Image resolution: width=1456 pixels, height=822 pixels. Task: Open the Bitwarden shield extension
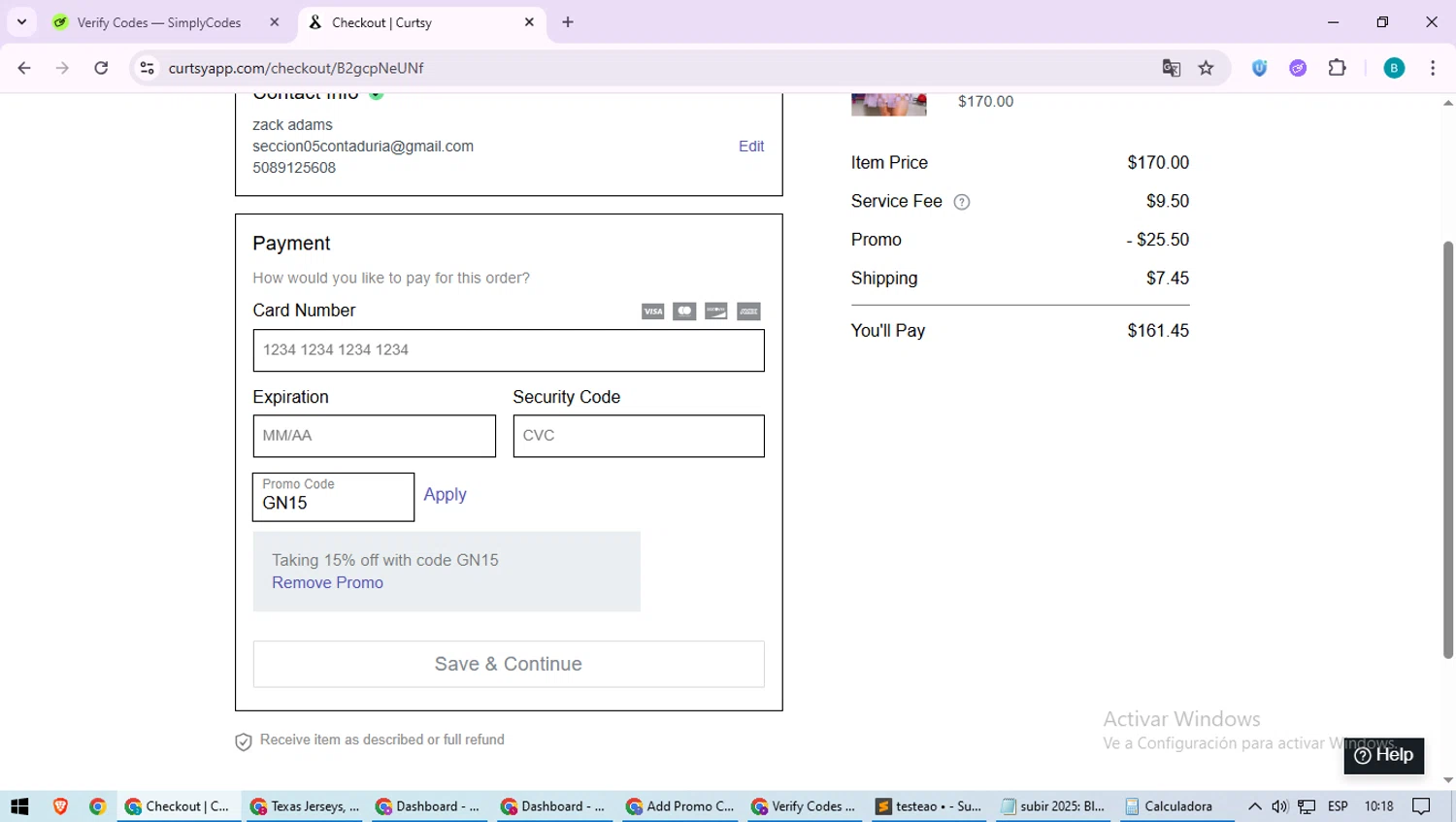(1259, 68)
